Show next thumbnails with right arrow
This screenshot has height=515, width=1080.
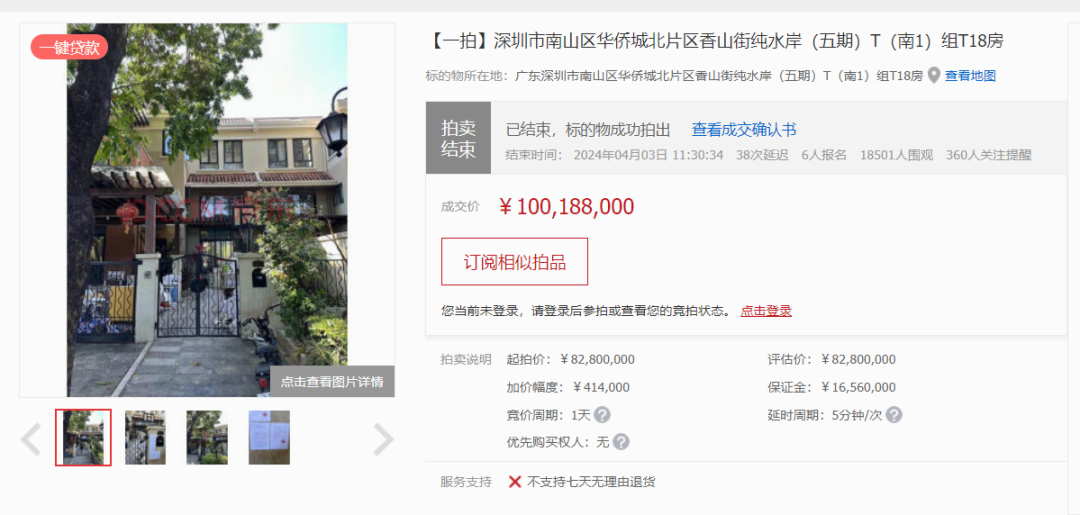383,439
